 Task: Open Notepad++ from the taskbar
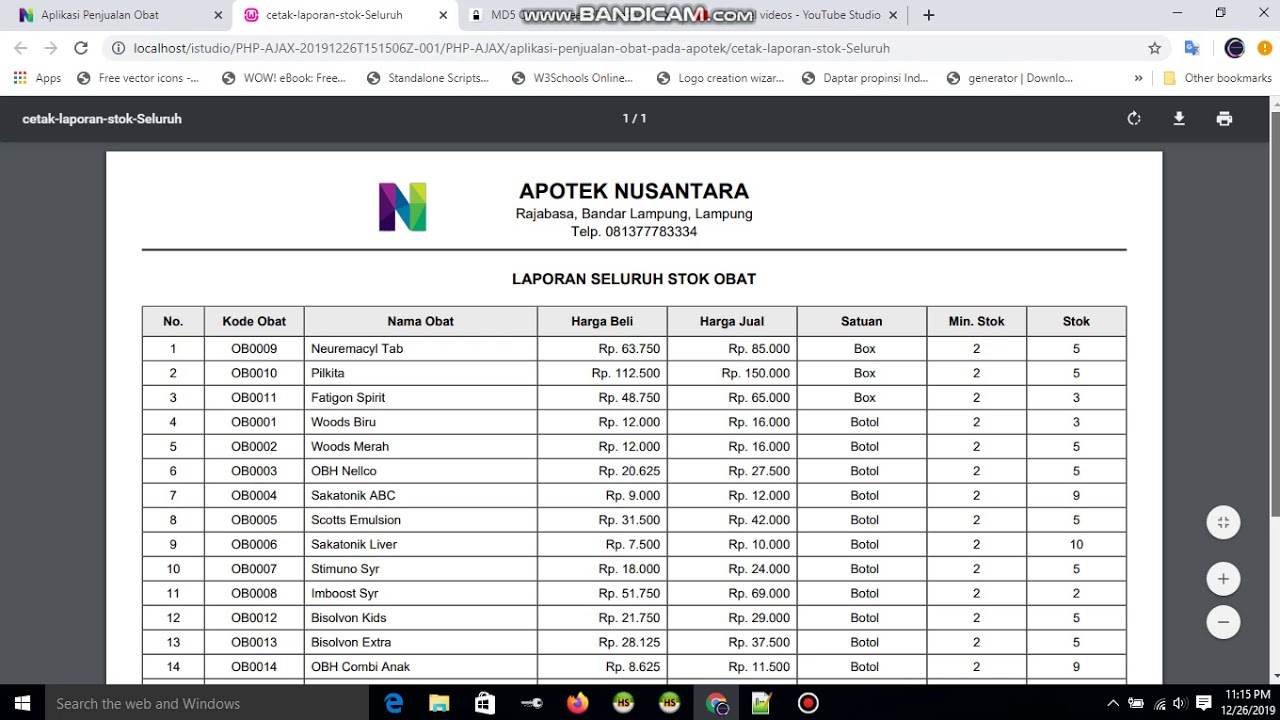(762, 703)
